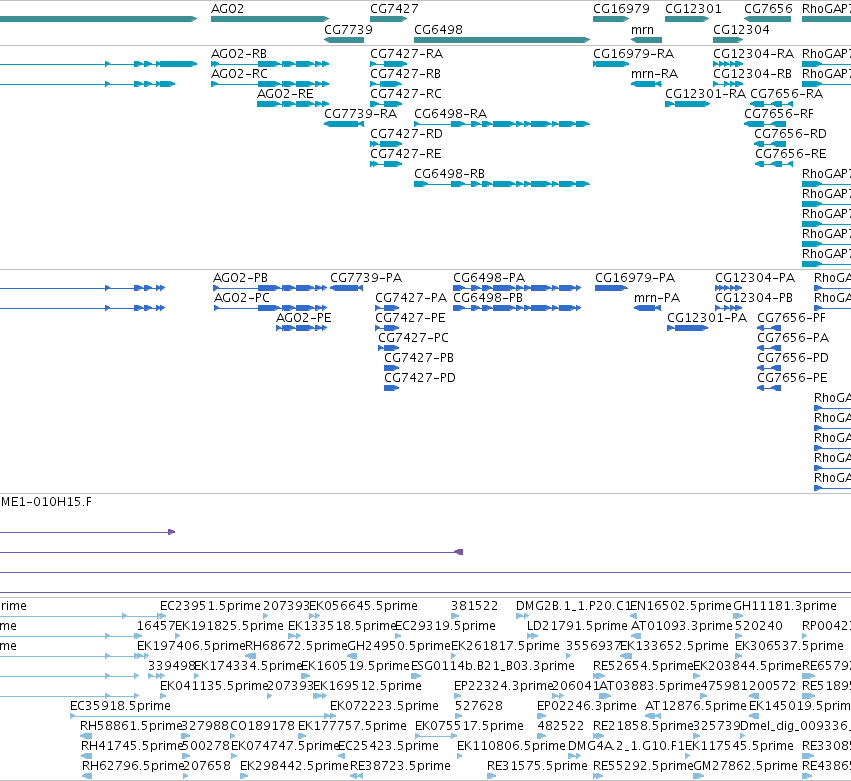Click EST RE31575.5prime

(x=537, y=766)
